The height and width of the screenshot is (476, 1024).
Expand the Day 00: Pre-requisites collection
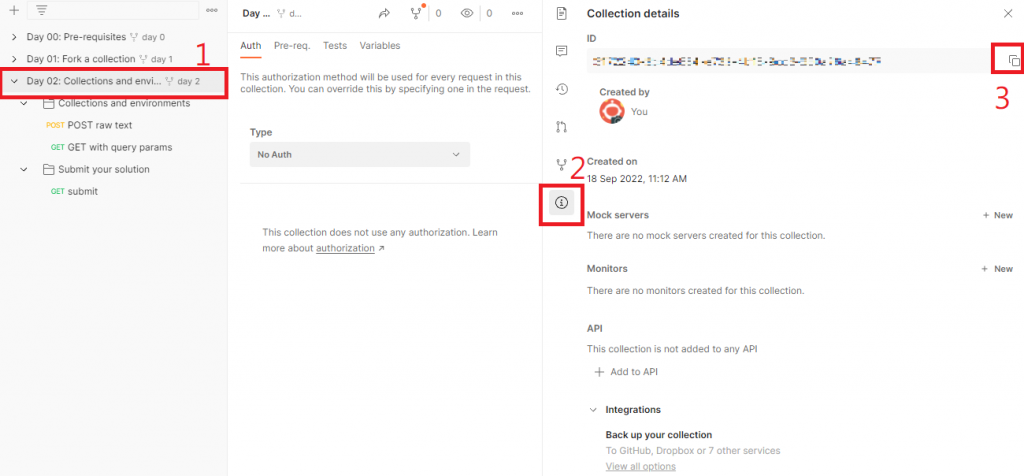(x=14, y=37)
